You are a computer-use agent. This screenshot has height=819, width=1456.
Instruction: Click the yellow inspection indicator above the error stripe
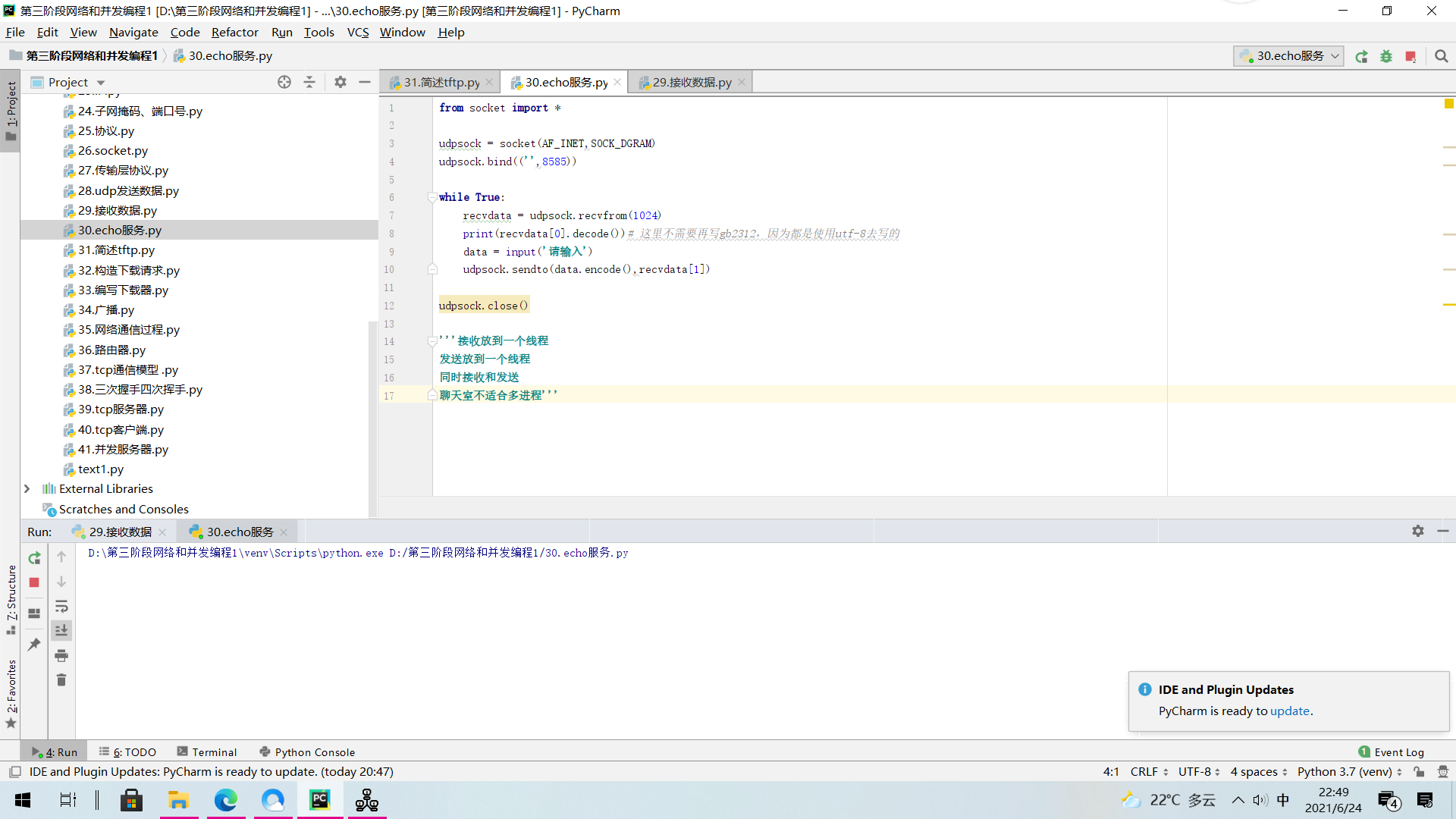[x=1449, y=104]
